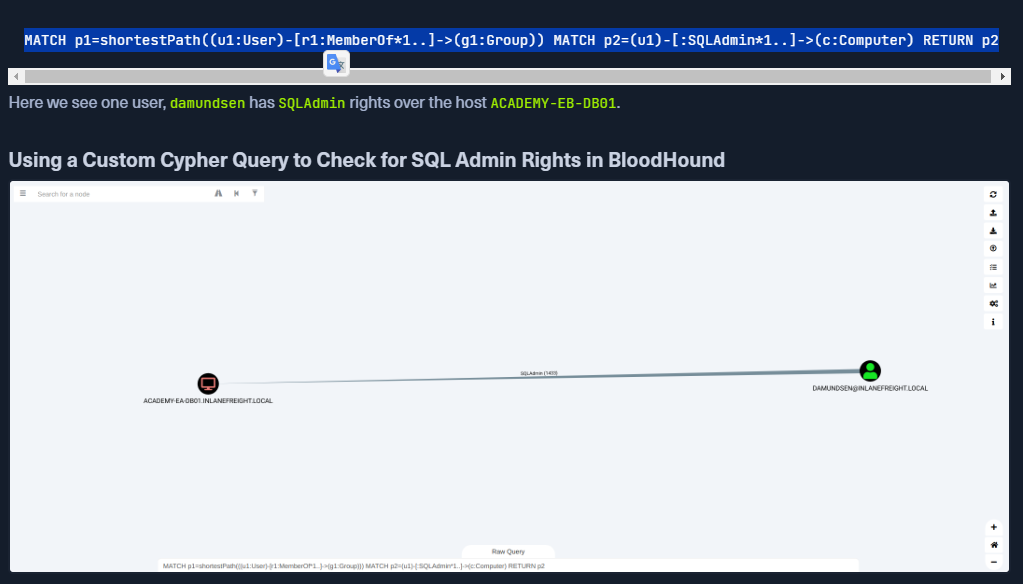Refresh the graph layout
The height and width of the screenshot is (584, 1023).
point(993,194)
